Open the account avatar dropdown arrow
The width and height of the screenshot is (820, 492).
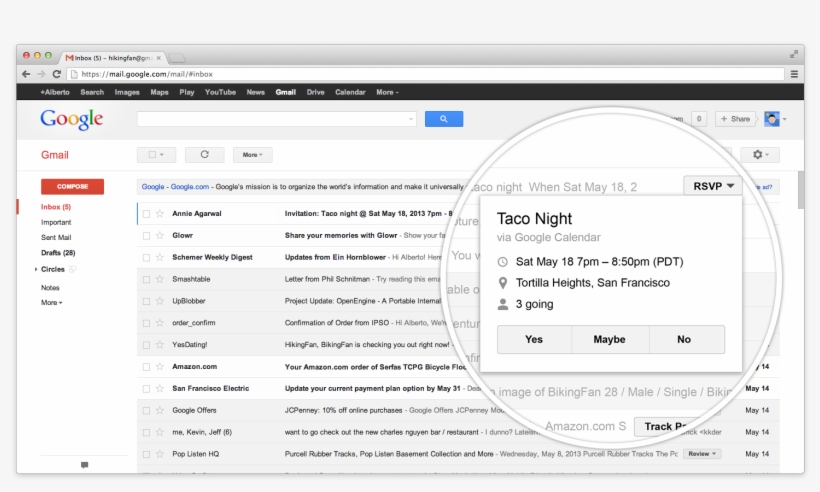tap(784, 119)
